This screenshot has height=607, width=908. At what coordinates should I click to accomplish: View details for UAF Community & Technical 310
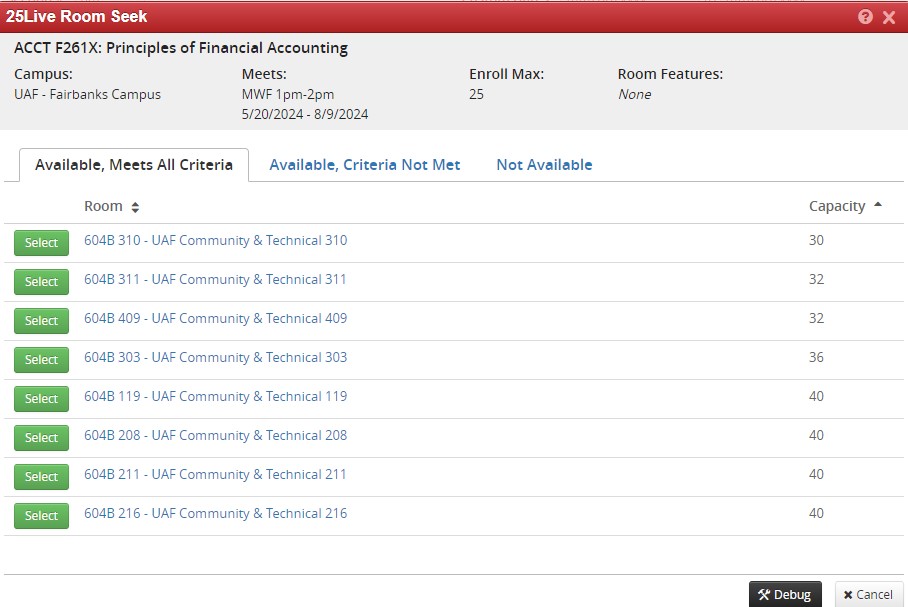pos(215,240)
